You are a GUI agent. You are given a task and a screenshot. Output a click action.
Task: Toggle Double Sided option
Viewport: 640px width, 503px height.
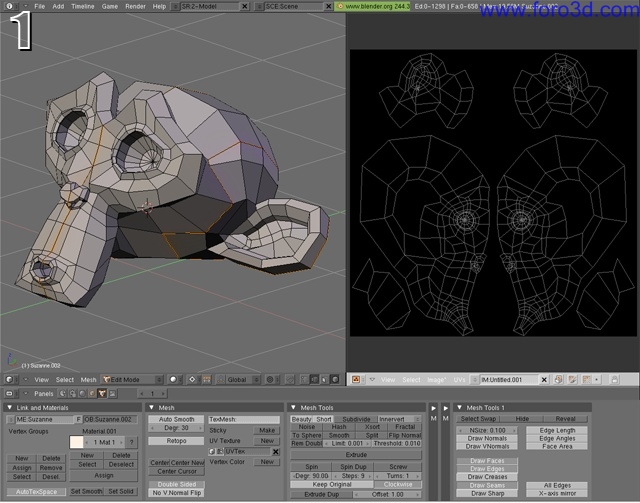[176, 484]
